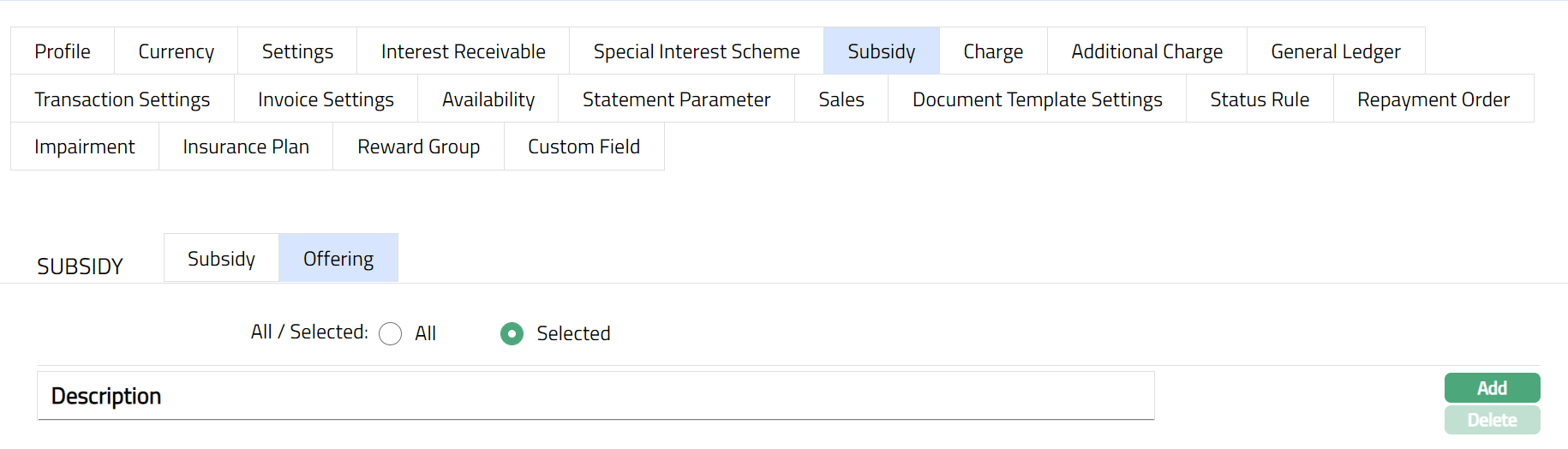Click the green Add button
Image resolution: width=1568 pixels, height=449 pixels.
click(1492, 388)
